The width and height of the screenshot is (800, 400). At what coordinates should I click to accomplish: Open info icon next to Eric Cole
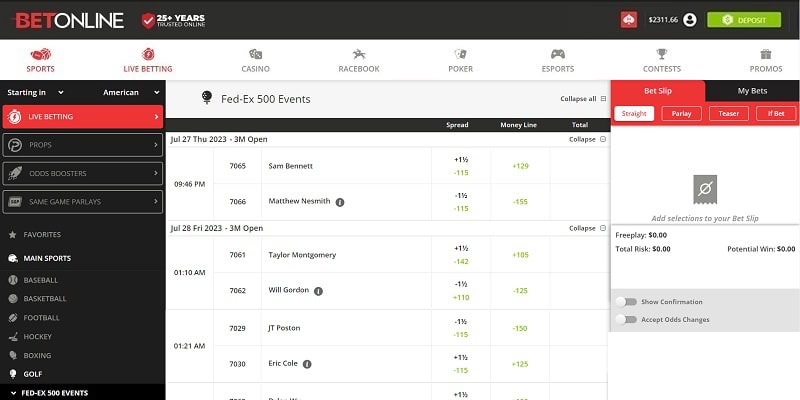pyautogui.click(x=307, y=364)
